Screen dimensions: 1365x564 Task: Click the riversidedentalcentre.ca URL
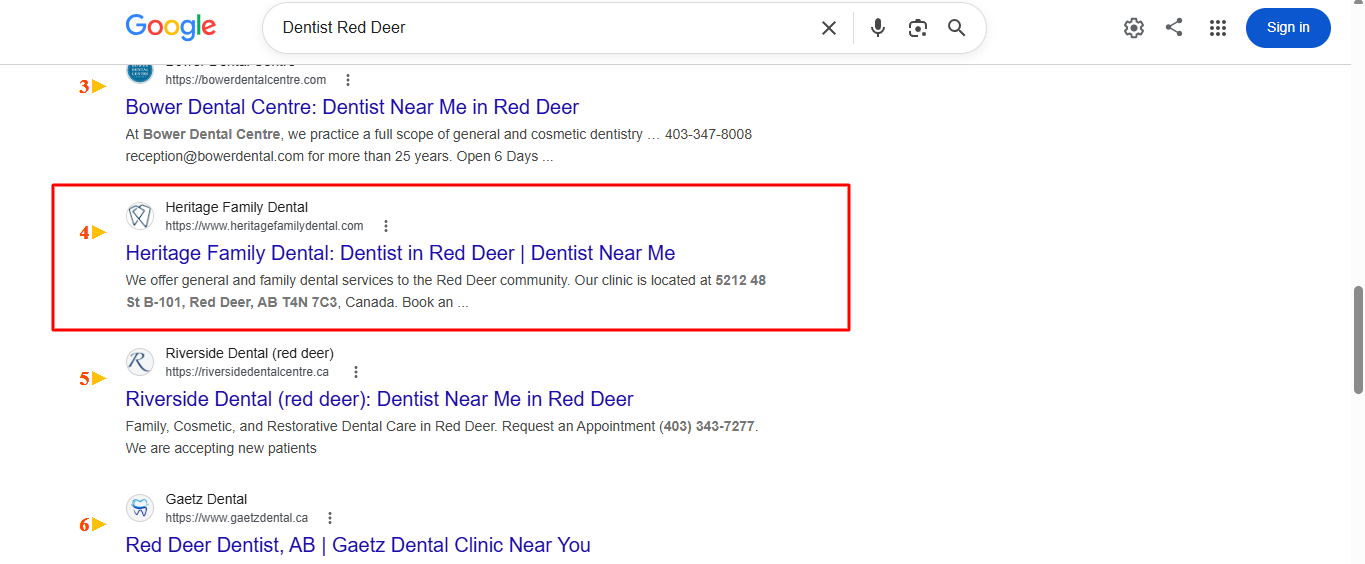[x=247, y=372]
